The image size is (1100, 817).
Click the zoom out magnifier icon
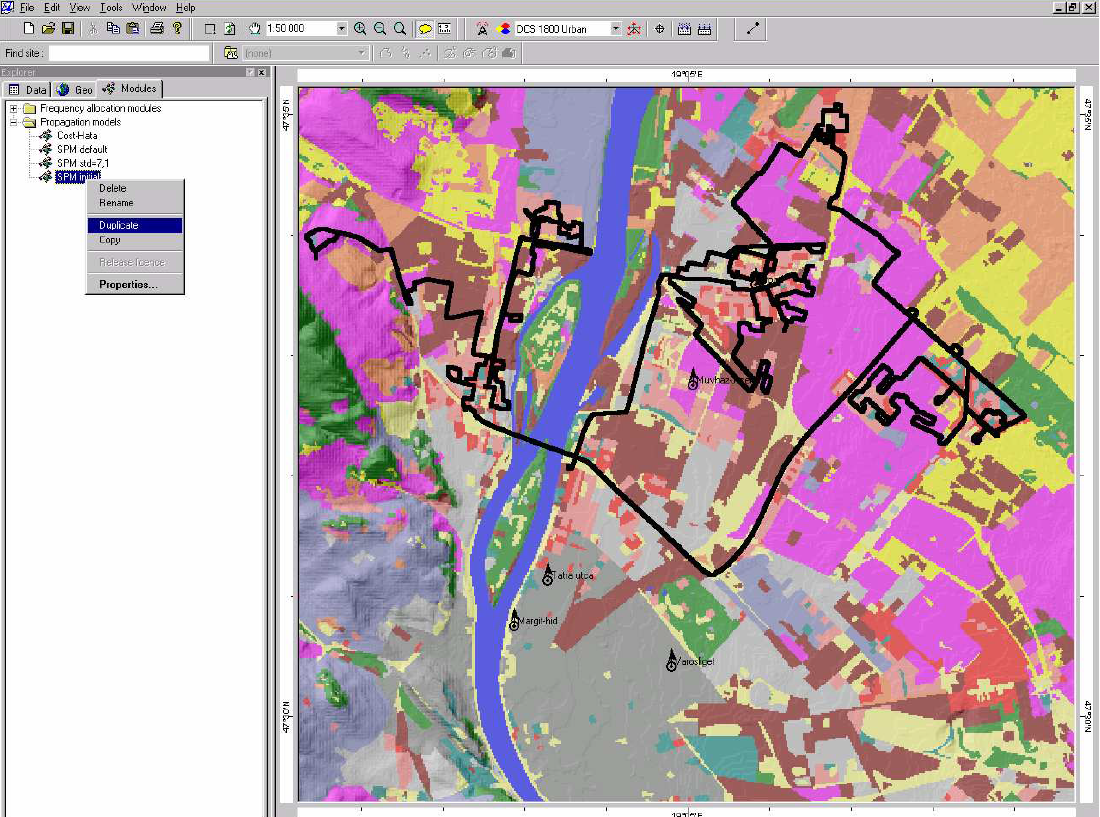380,29
